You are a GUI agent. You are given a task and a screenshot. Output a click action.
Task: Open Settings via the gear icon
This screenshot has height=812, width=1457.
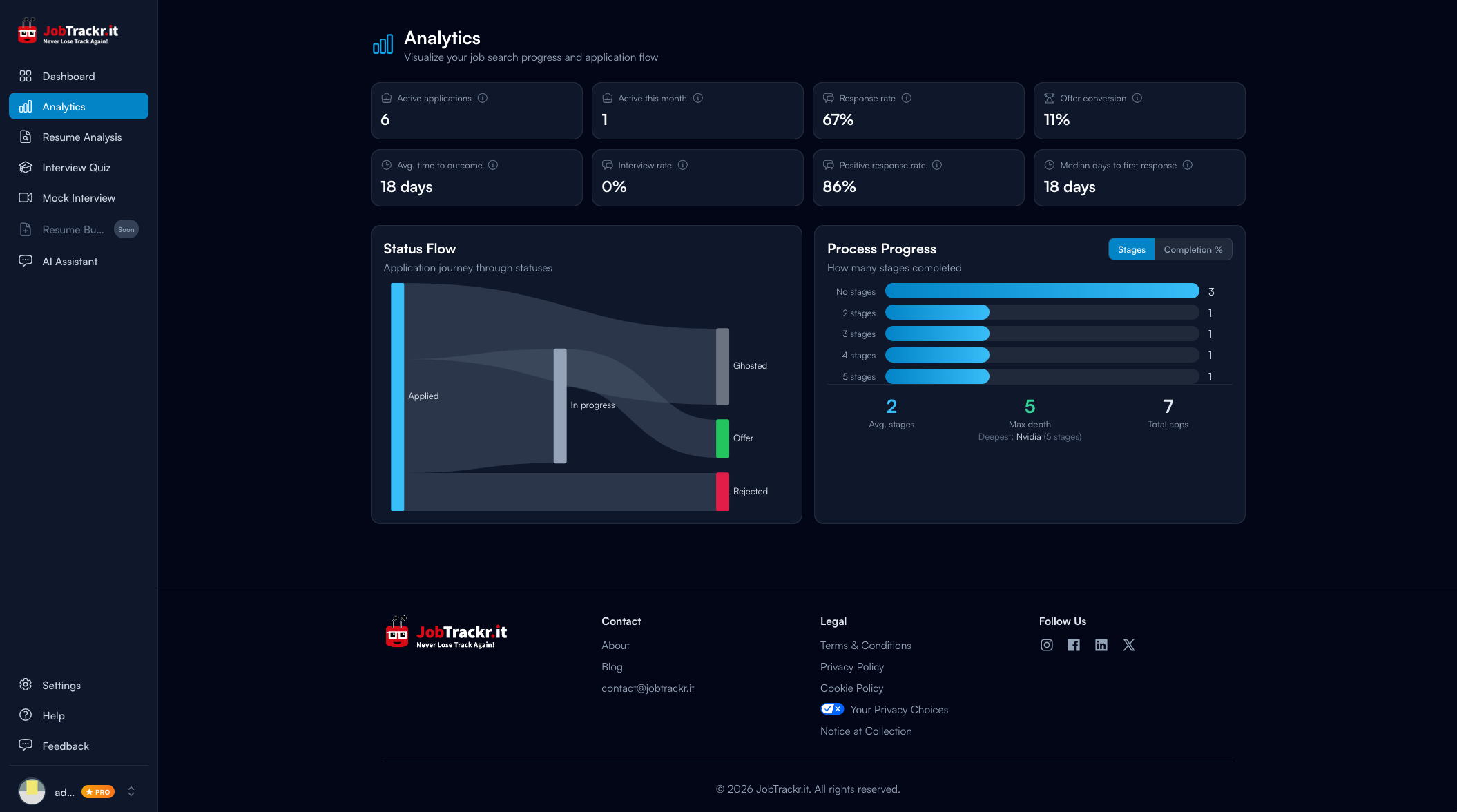coord(25,684)
